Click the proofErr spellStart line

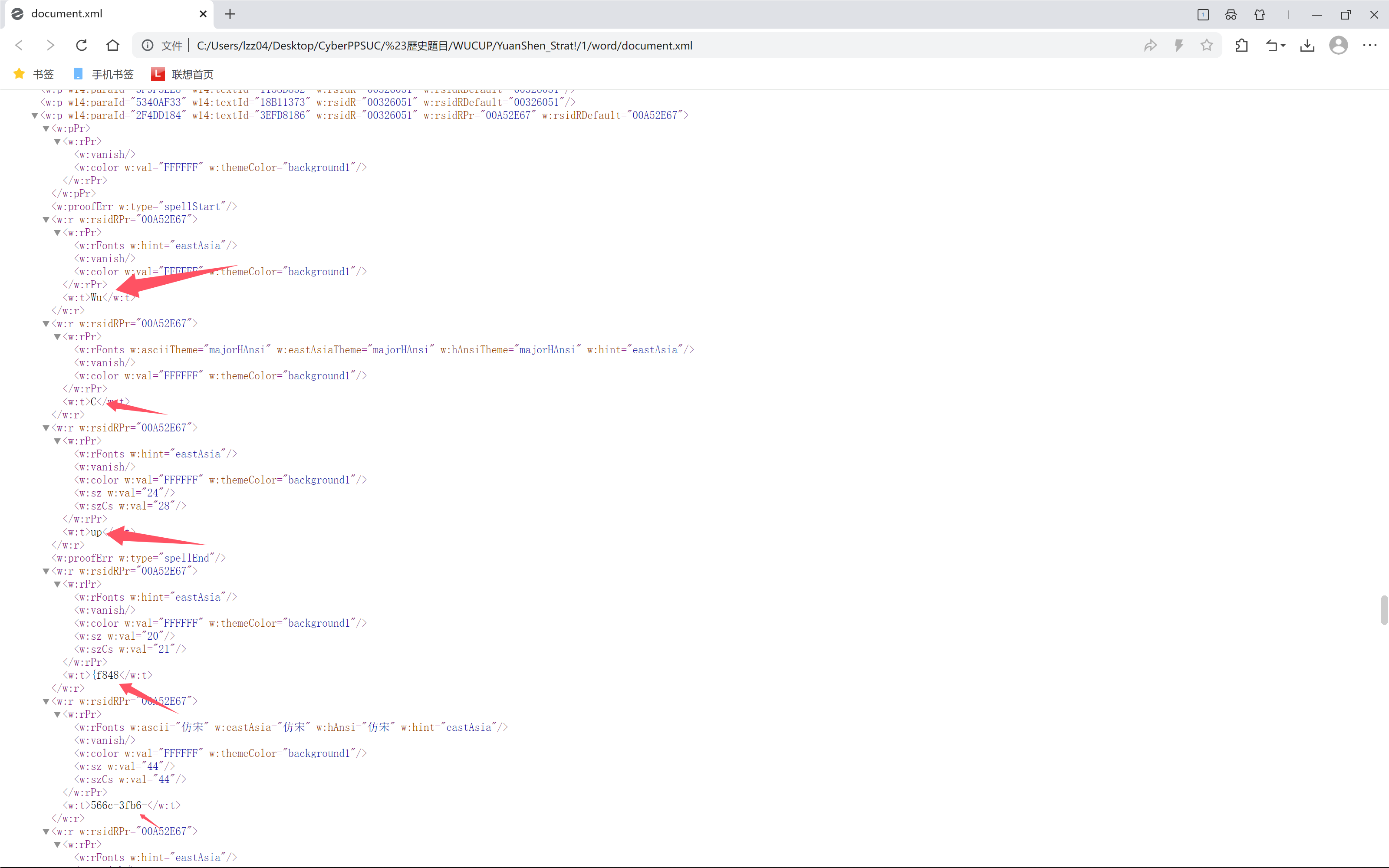(144, 207)
